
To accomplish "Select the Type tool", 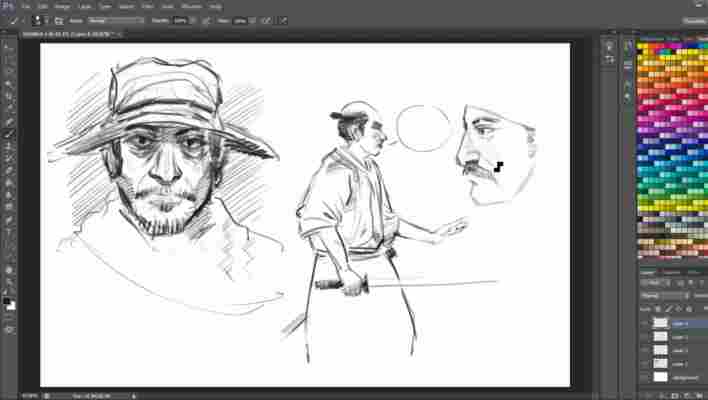I will click(9, 232).
